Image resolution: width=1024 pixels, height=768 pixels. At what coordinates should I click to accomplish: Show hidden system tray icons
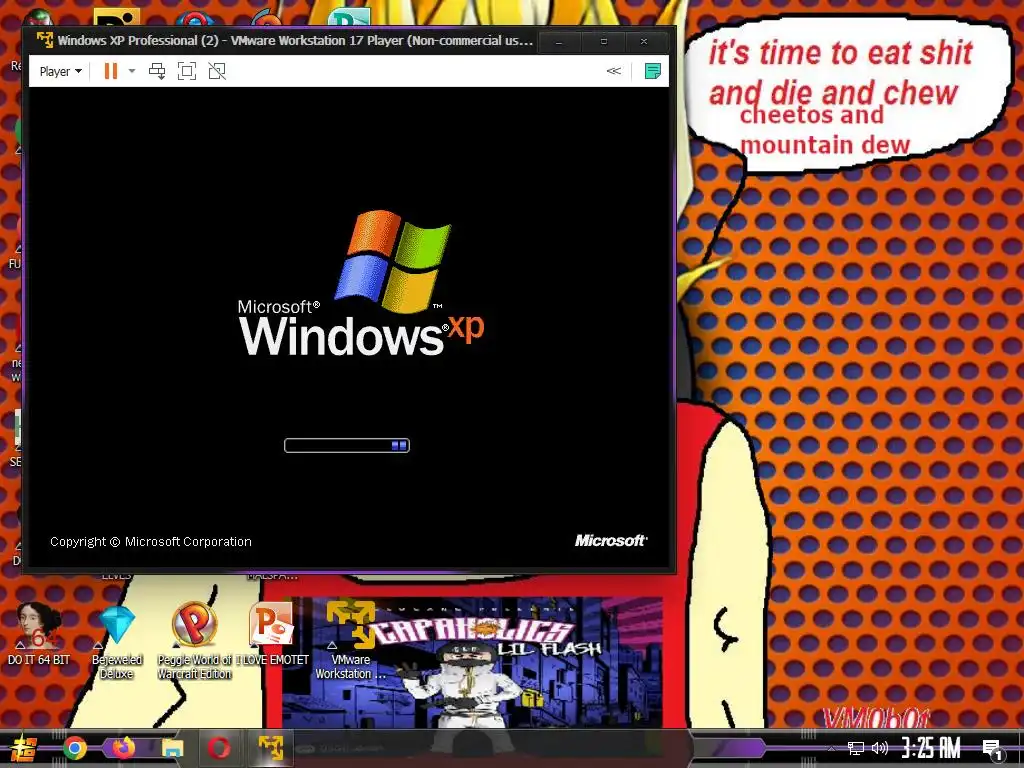coord(831,748)
